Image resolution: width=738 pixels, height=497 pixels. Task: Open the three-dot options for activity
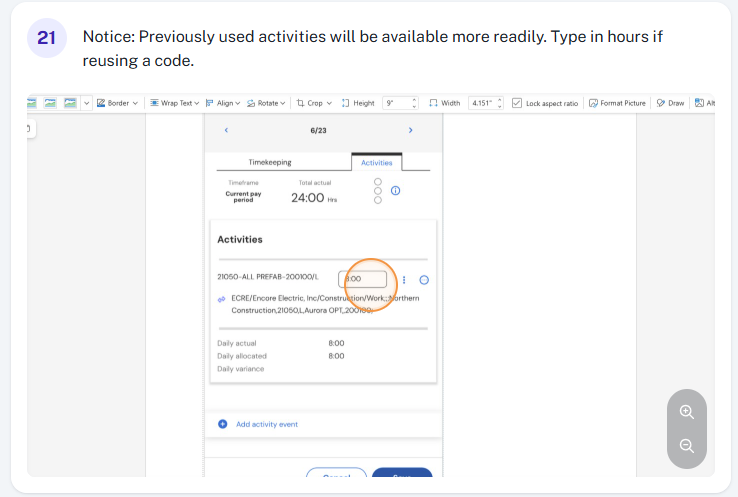[x=404, y=280]
